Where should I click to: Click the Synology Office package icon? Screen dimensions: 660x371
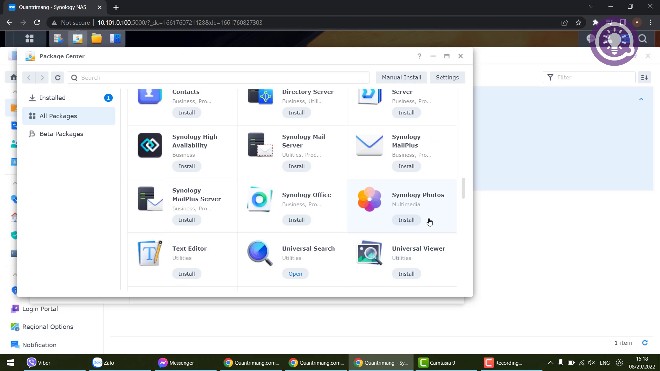259,199
